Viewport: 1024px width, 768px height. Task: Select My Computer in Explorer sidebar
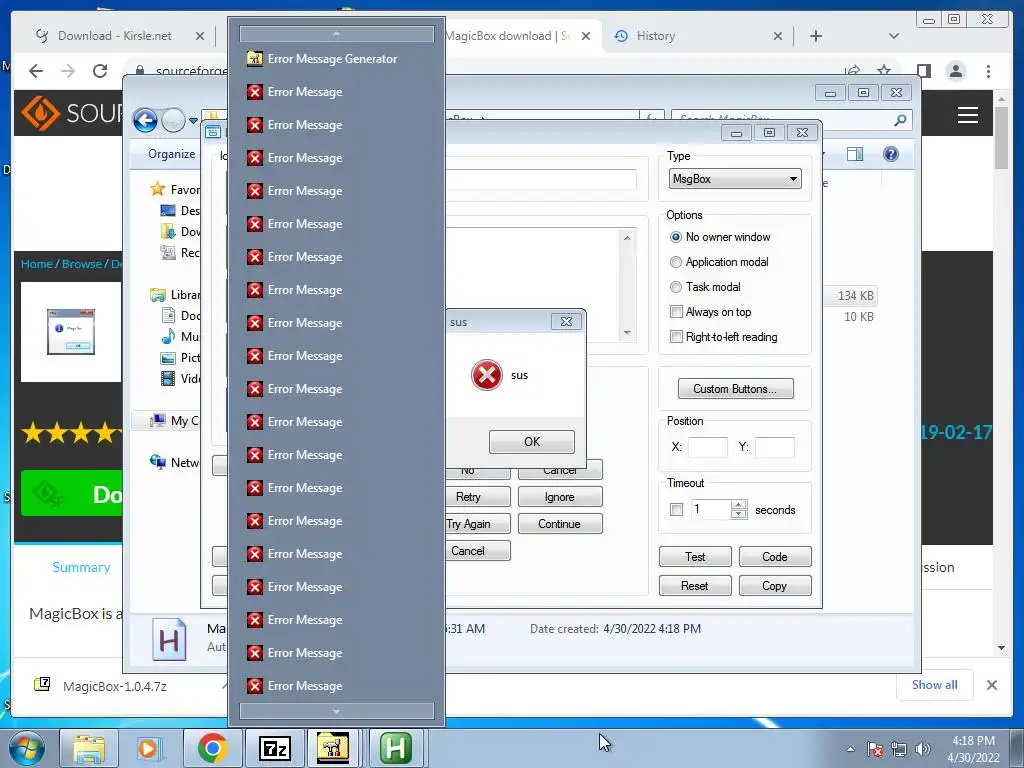click(174, 421)
